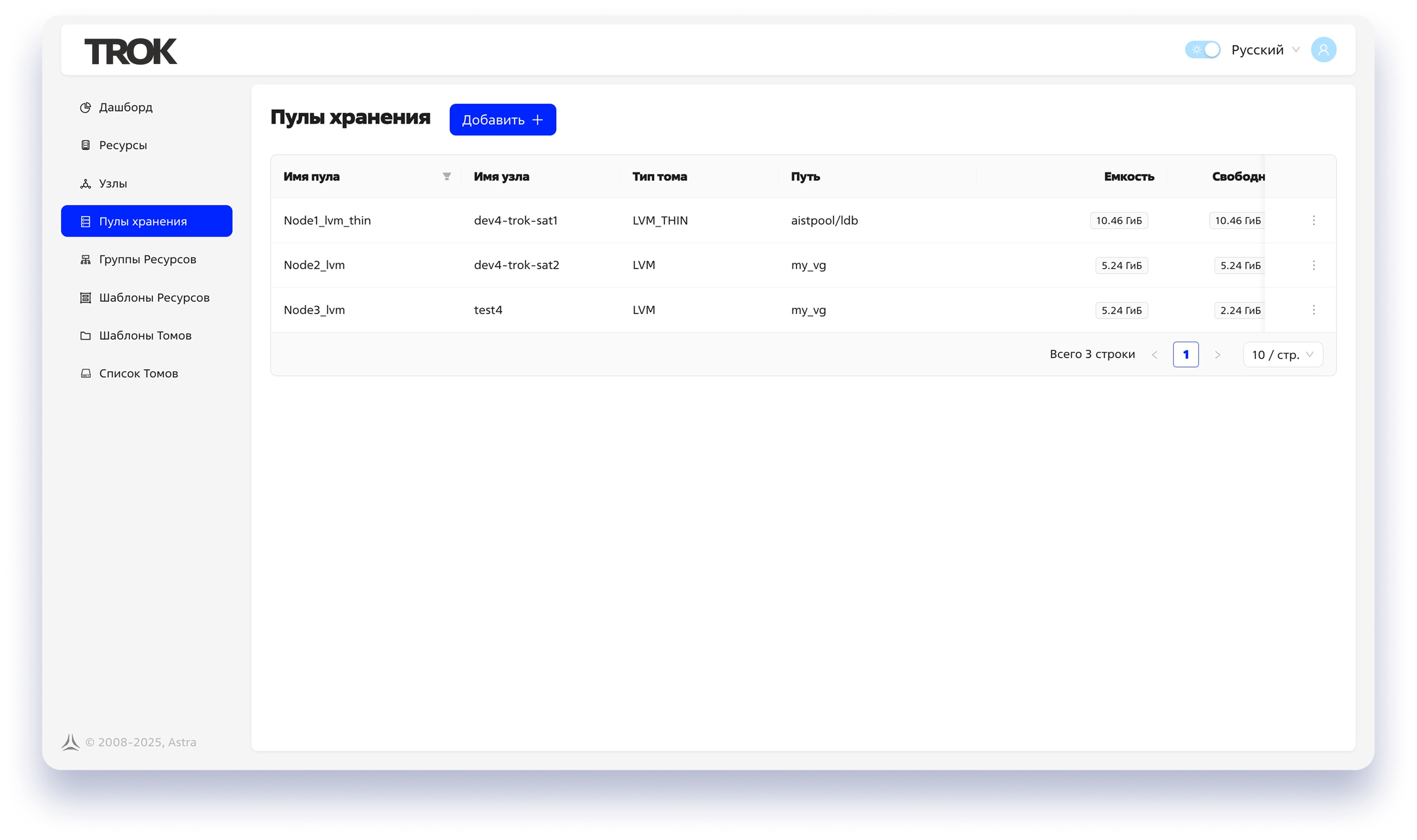The height and width of the screenshot is (840, 1417).
Task: Go to Пулы хранения menu item
Action: pos(147,221)
